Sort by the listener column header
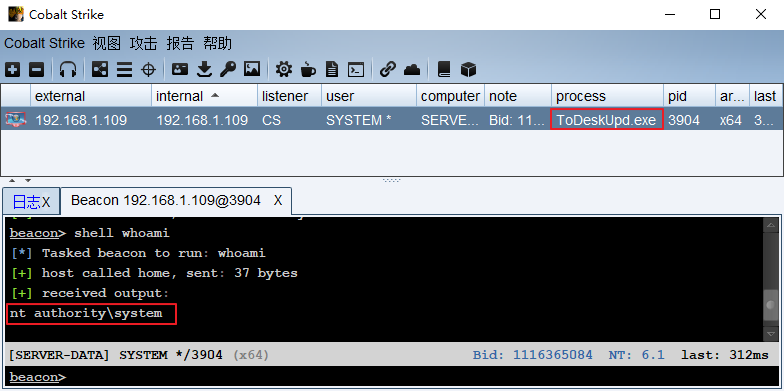 pyautogui.click(x=290, y=96)
